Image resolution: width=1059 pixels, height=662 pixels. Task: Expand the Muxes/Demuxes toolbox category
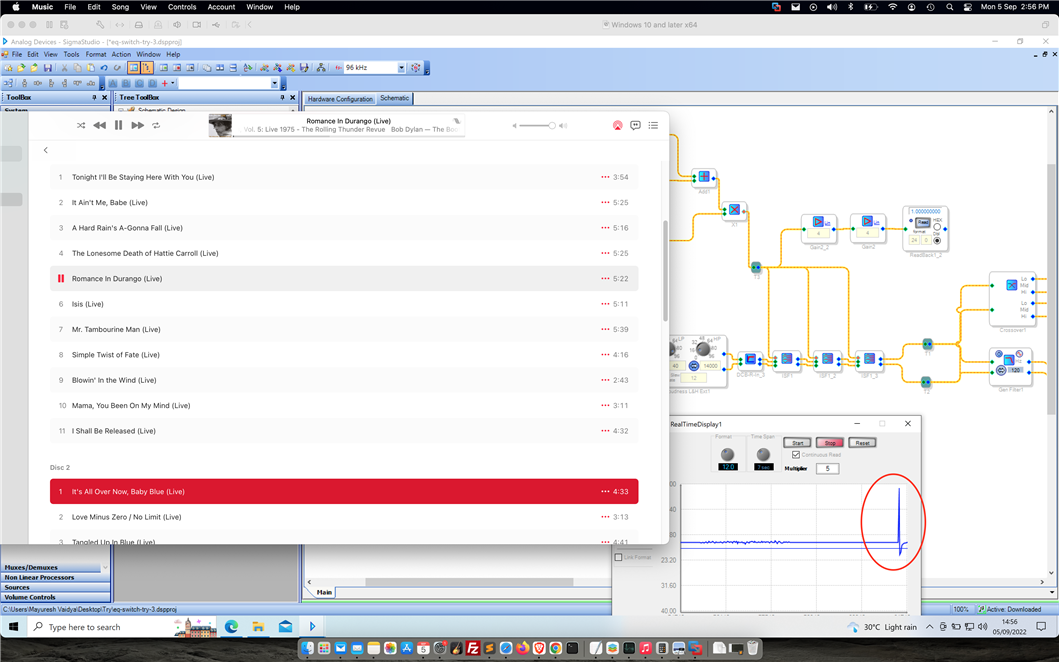[55, 567]
